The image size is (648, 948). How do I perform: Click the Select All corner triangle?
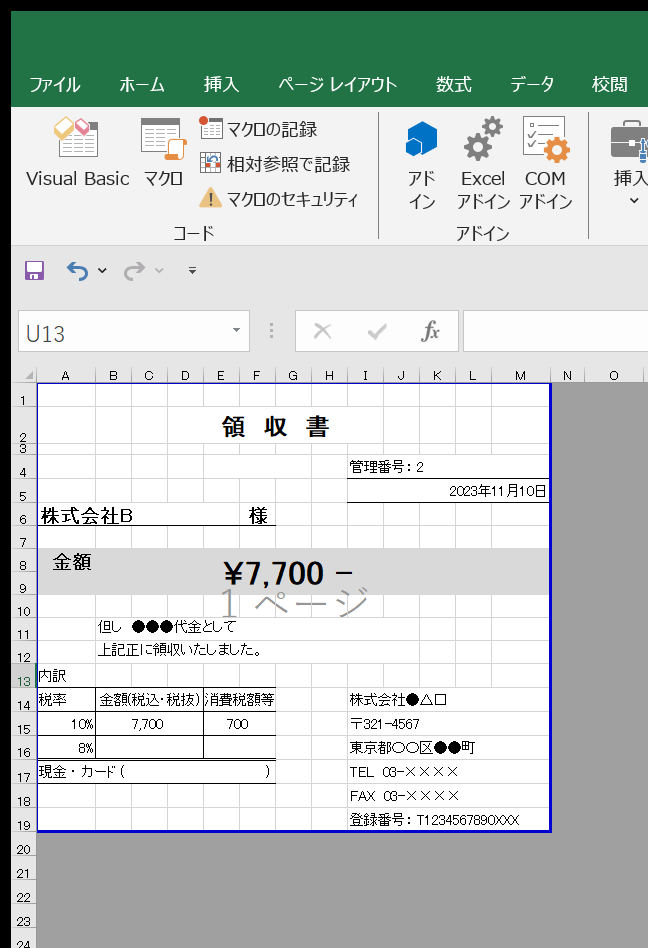[29, 375]
